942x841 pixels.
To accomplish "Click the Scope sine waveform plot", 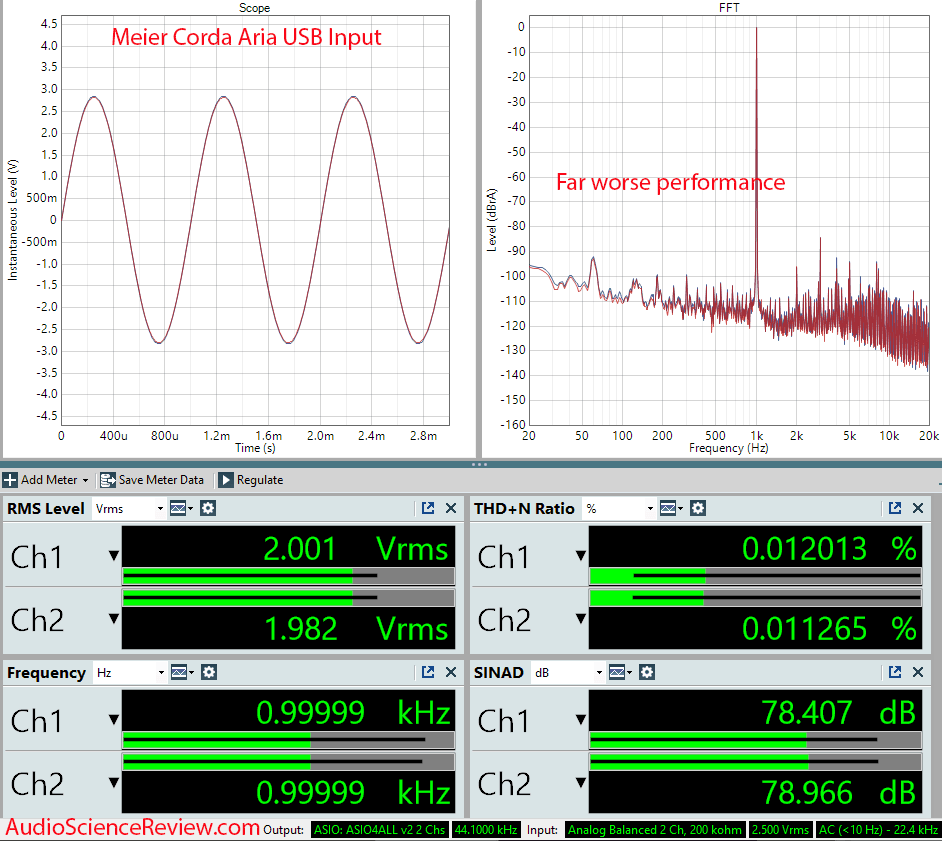I will (x=255, y=220).
